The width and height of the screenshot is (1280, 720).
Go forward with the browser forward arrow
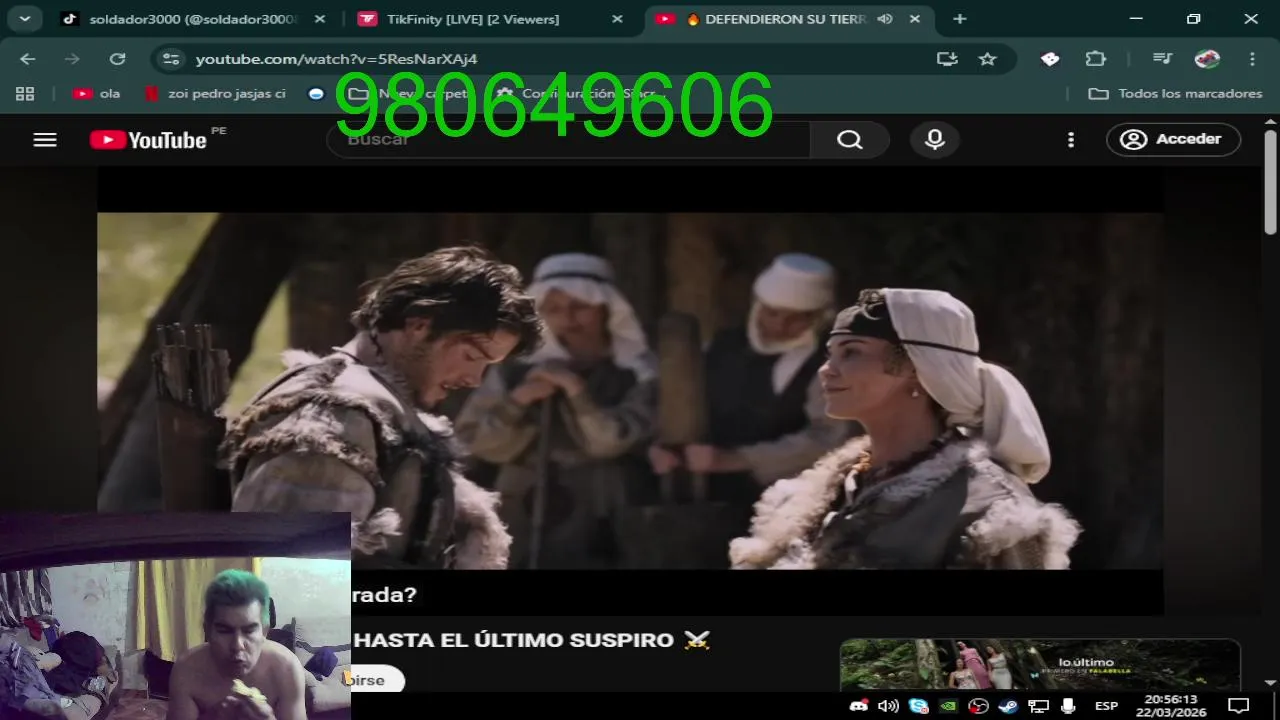tap(72, 59)
